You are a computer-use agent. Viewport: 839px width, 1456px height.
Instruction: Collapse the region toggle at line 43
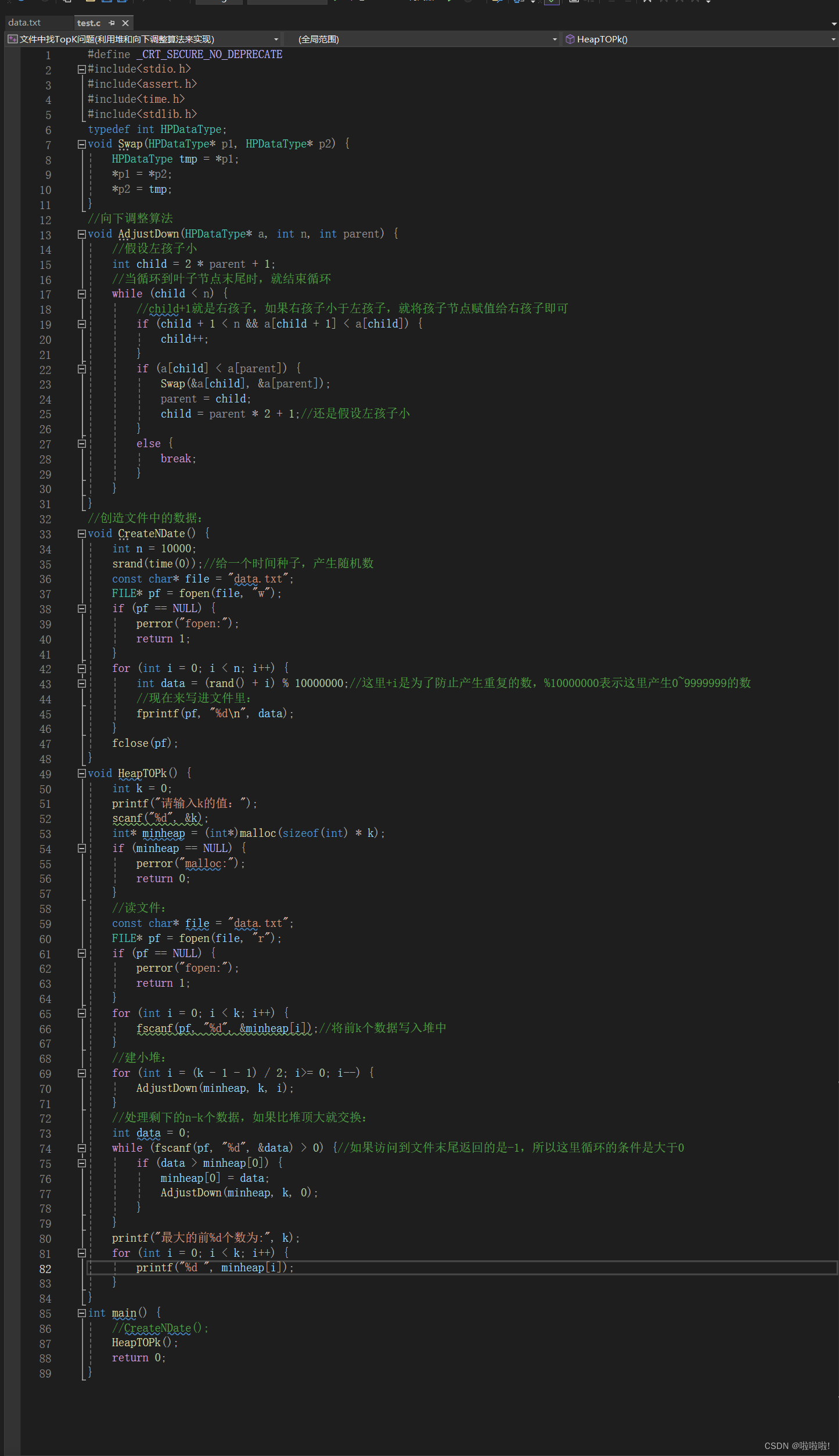point(82,684)
